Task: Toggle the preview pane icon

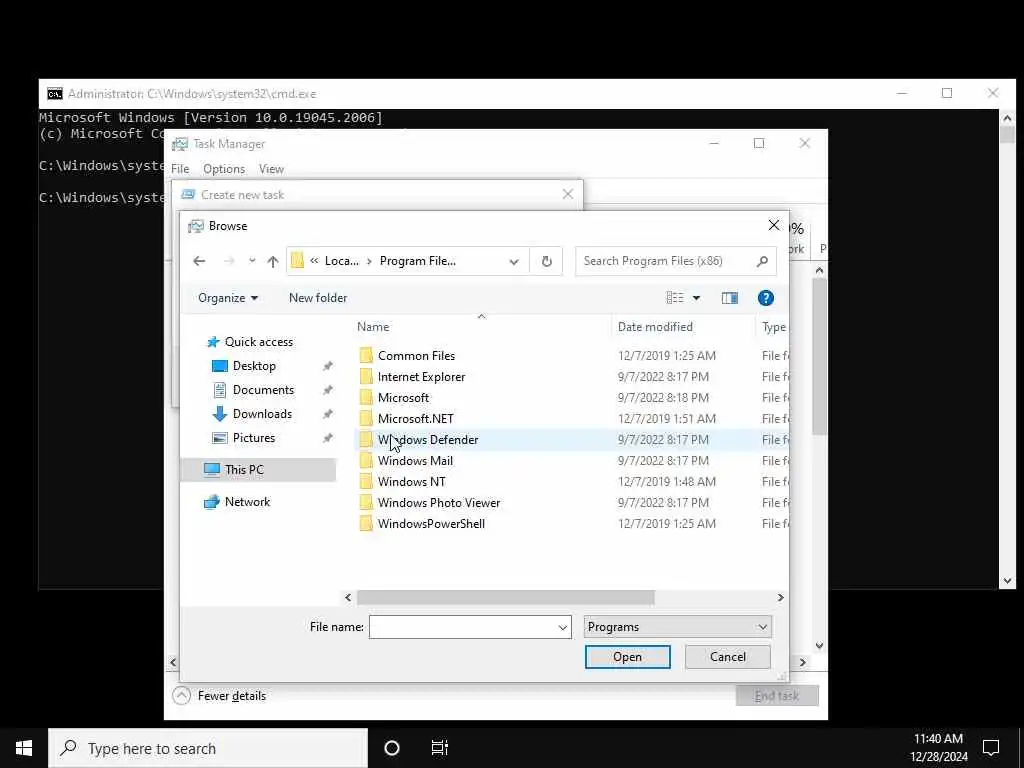Action: 729,298
